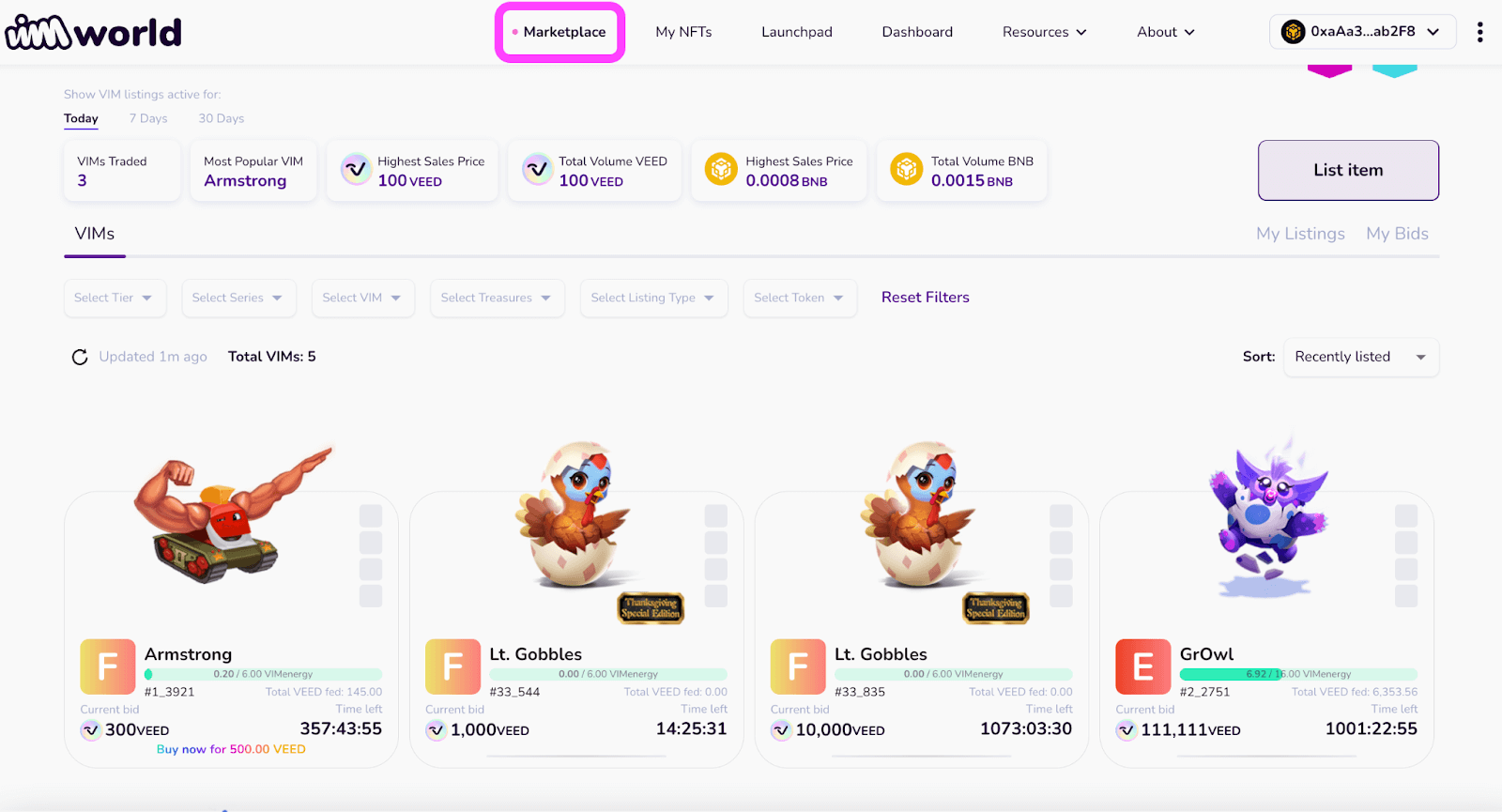
Task: Click the Thanksgiving Special Edition badge on Lt. Gobbles
Action: (x=651, y=608)
